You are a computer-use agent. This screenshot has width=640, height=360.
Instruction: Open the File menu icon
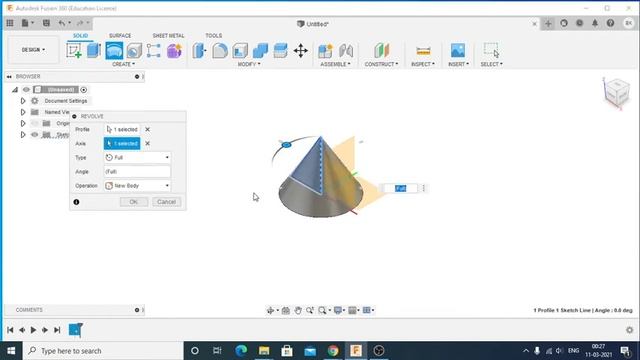point(27,23)
